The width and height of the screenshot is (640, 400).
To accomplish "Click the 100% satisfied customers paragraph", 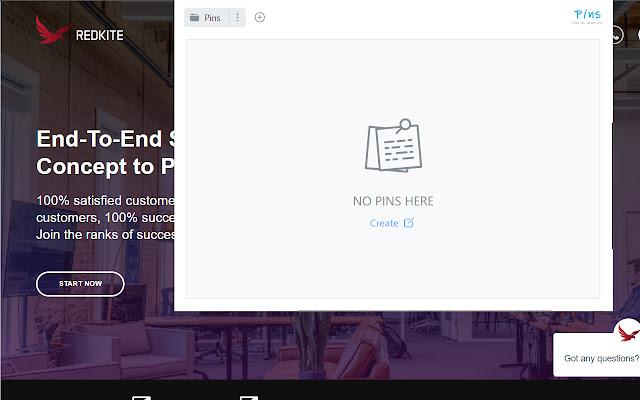I will coord(105,218).
